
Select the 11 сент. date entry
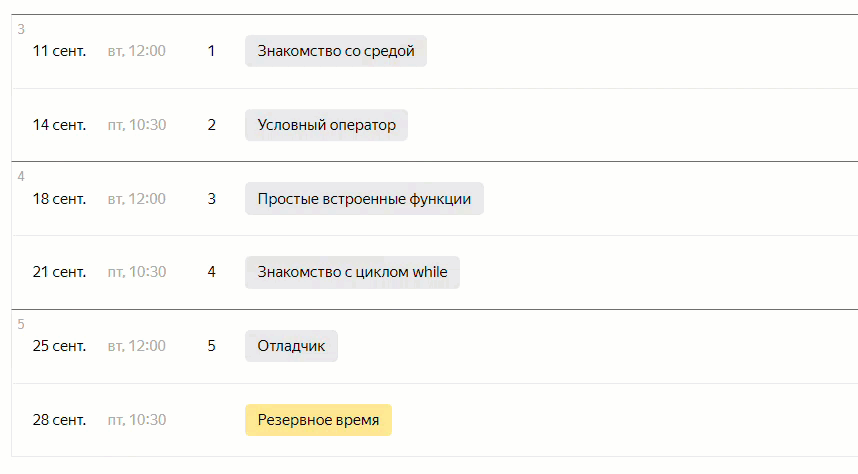(x=59, y=51)
